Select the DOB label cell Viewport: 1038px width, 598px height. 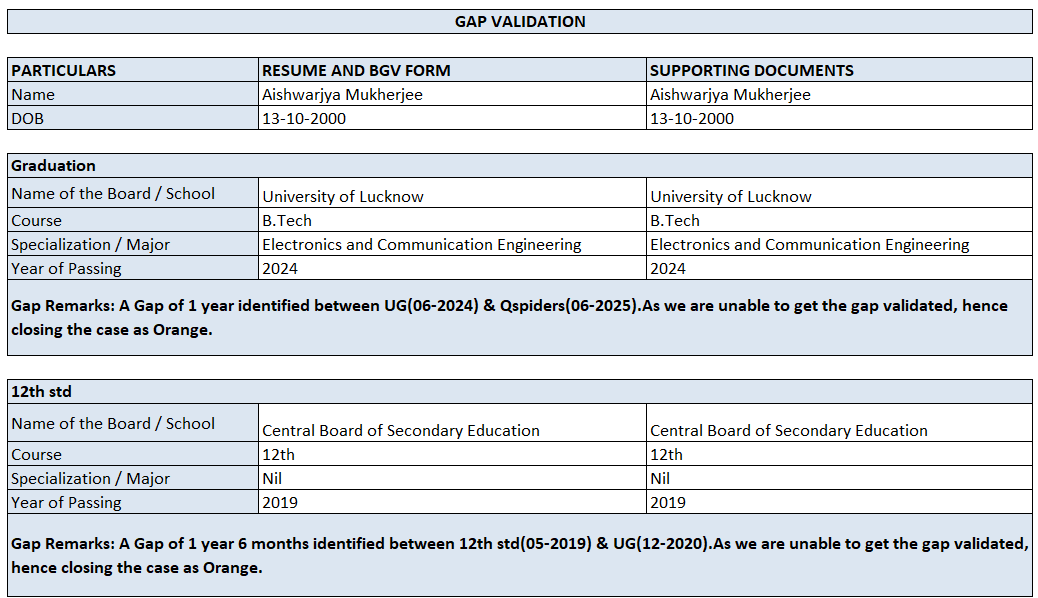coord(28,118)
